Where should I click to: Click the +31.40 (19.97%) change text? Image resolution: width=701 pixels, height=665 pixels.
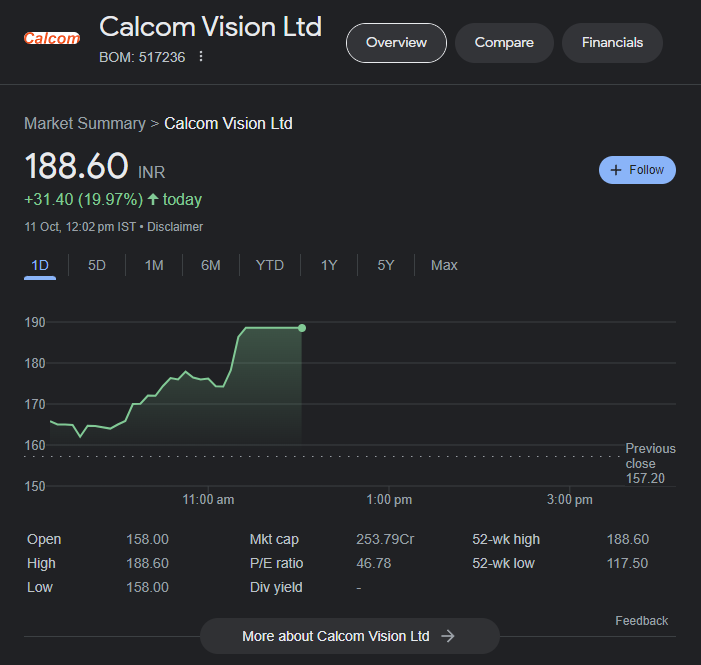(84, 199)
